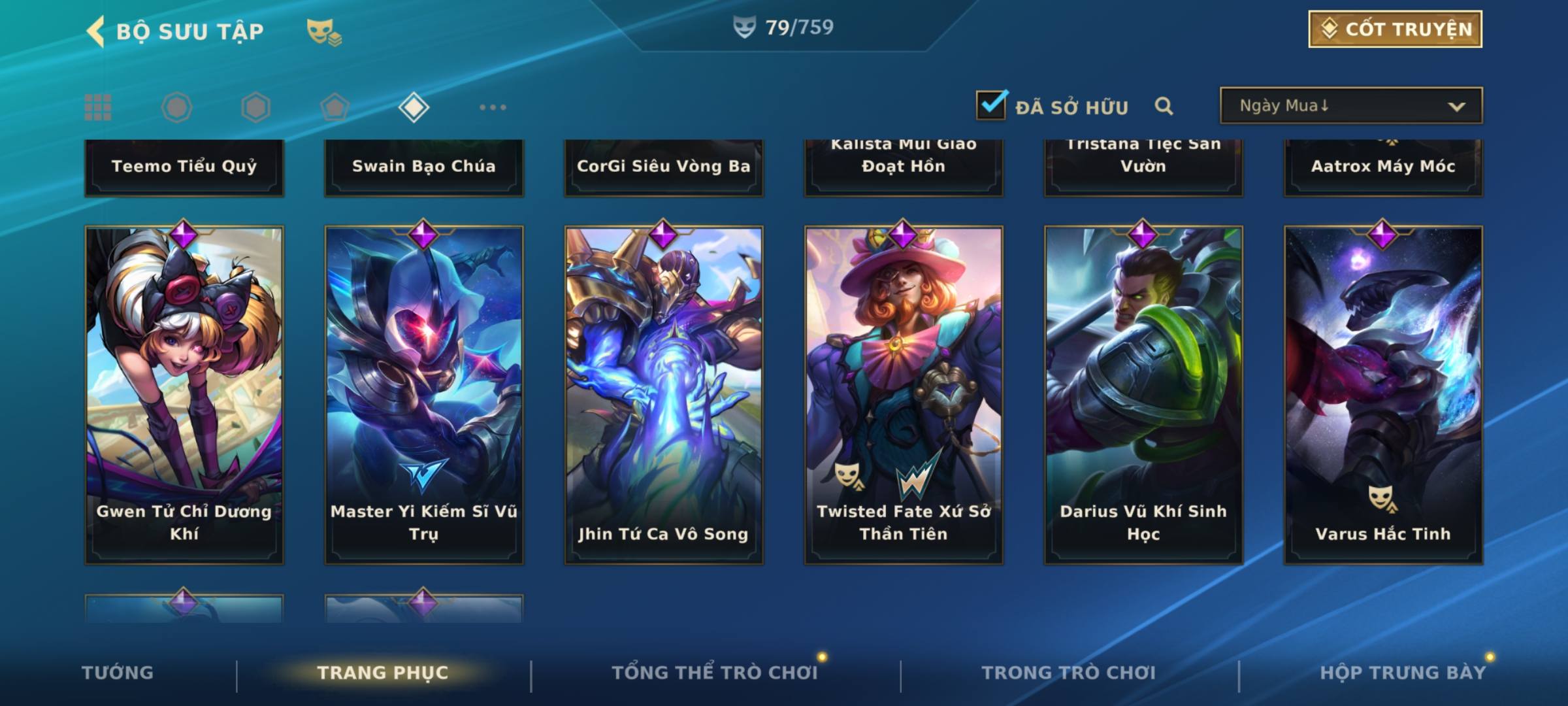Image resolution: width=1568 pixels, height=706 pixels.
Task: Select the all-skins grid filter icon
Action: 98,107
